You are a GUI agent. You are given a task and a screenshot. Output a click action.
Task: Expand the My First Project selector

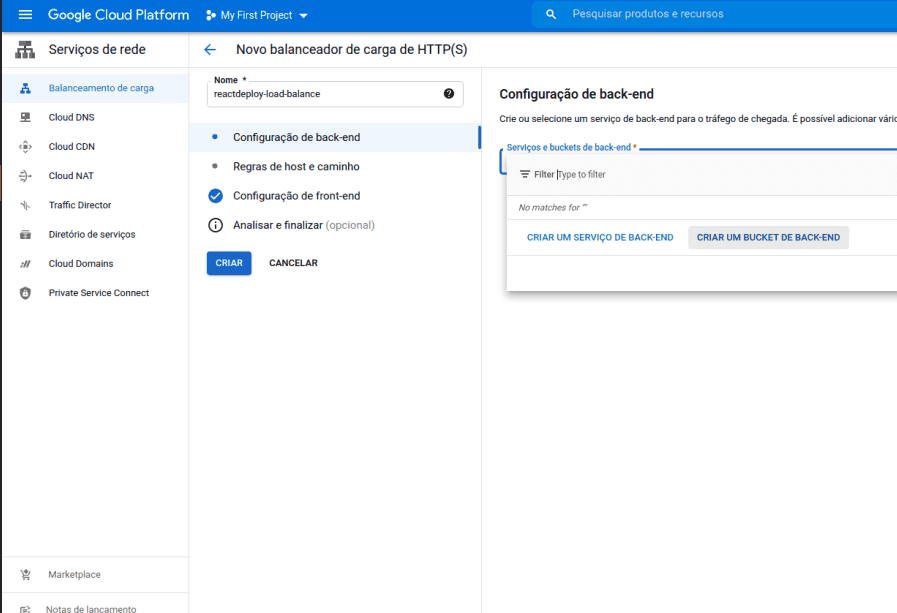tap(257, 15)
